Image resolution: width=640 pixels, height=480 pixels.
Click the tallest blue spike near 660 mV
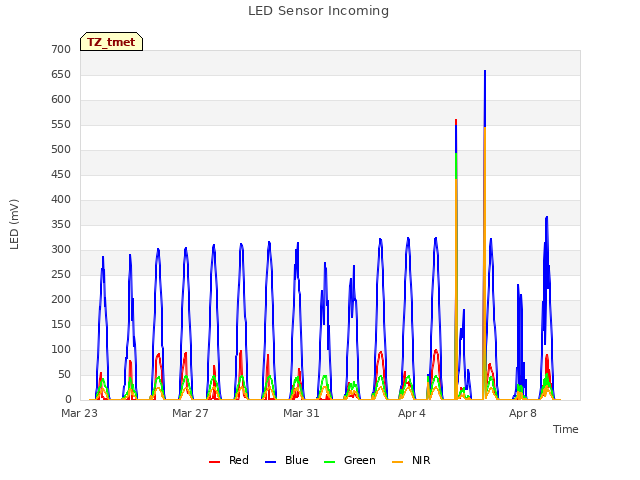(x=485, y=98)
